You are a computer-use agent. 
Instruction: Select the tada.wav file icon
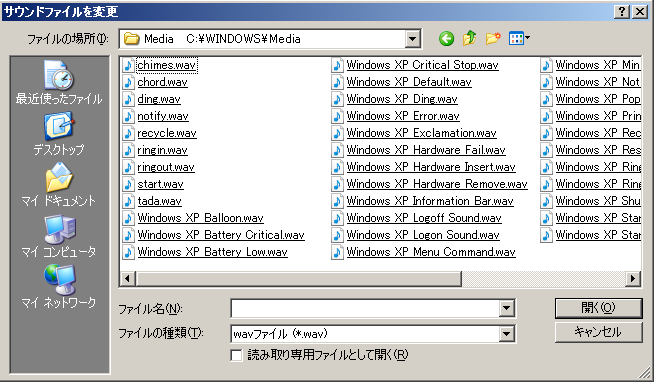click(x=128, y=201)
